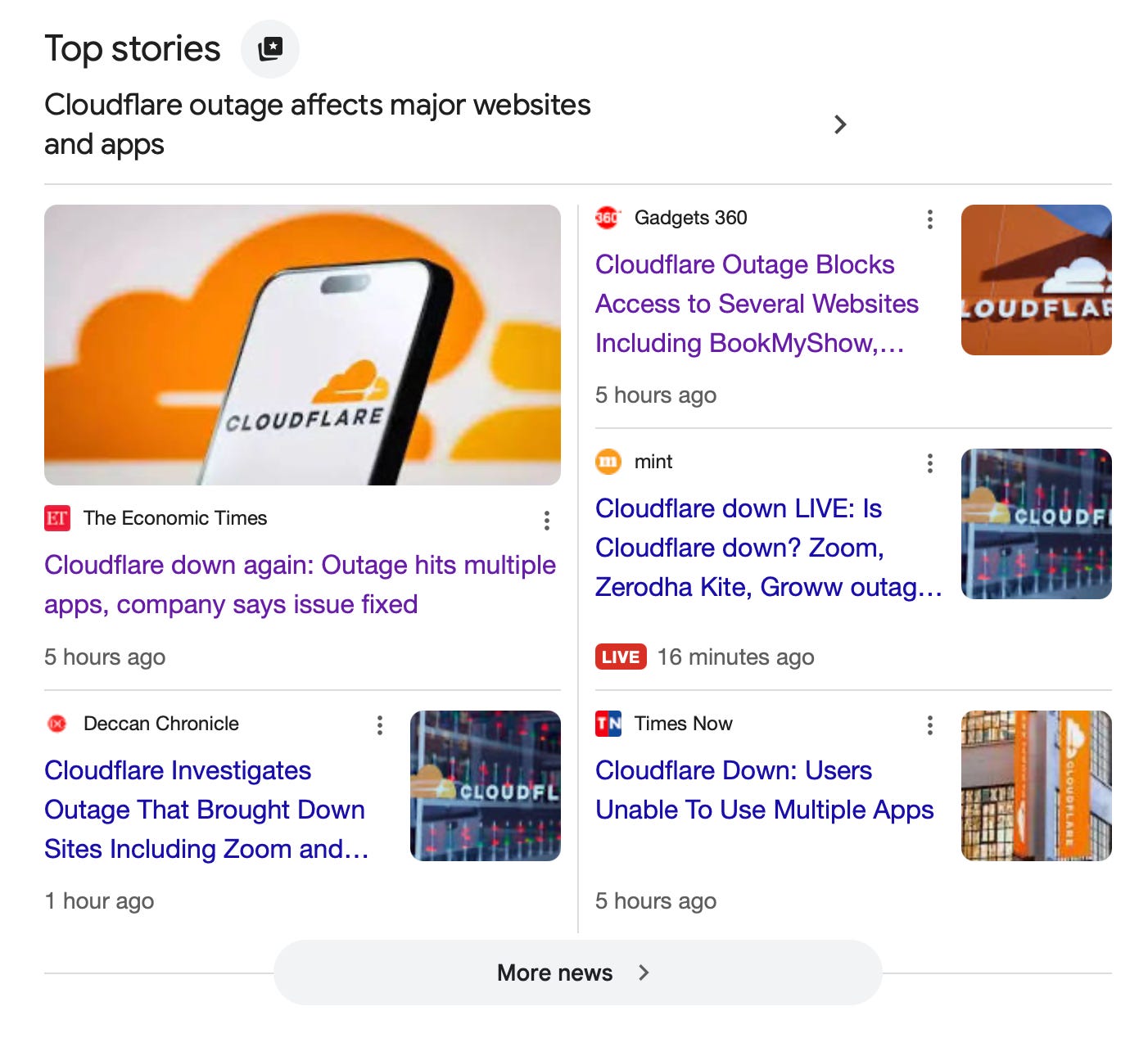This screenshot has height=1038, width=1148.
Task: Click the saved stories icon beside Top stories
Action: [270, 49]
